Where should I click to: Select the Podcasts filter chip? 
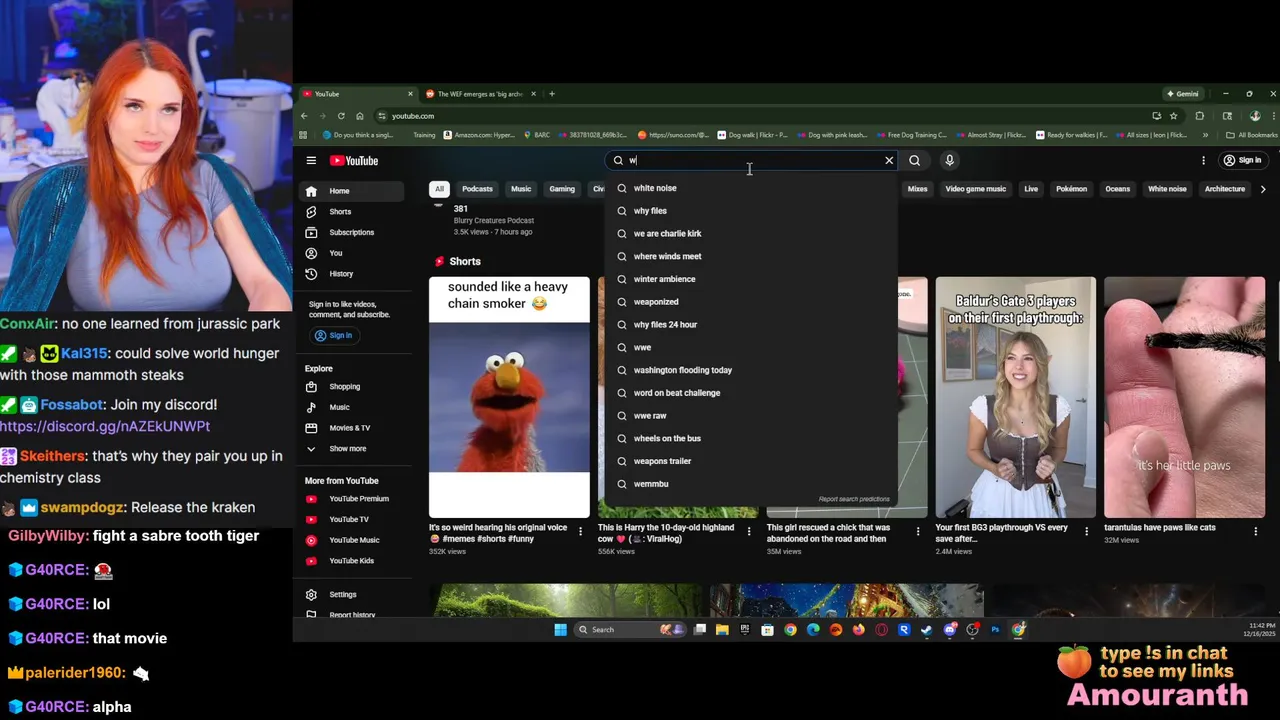click(x=477, y=189)
